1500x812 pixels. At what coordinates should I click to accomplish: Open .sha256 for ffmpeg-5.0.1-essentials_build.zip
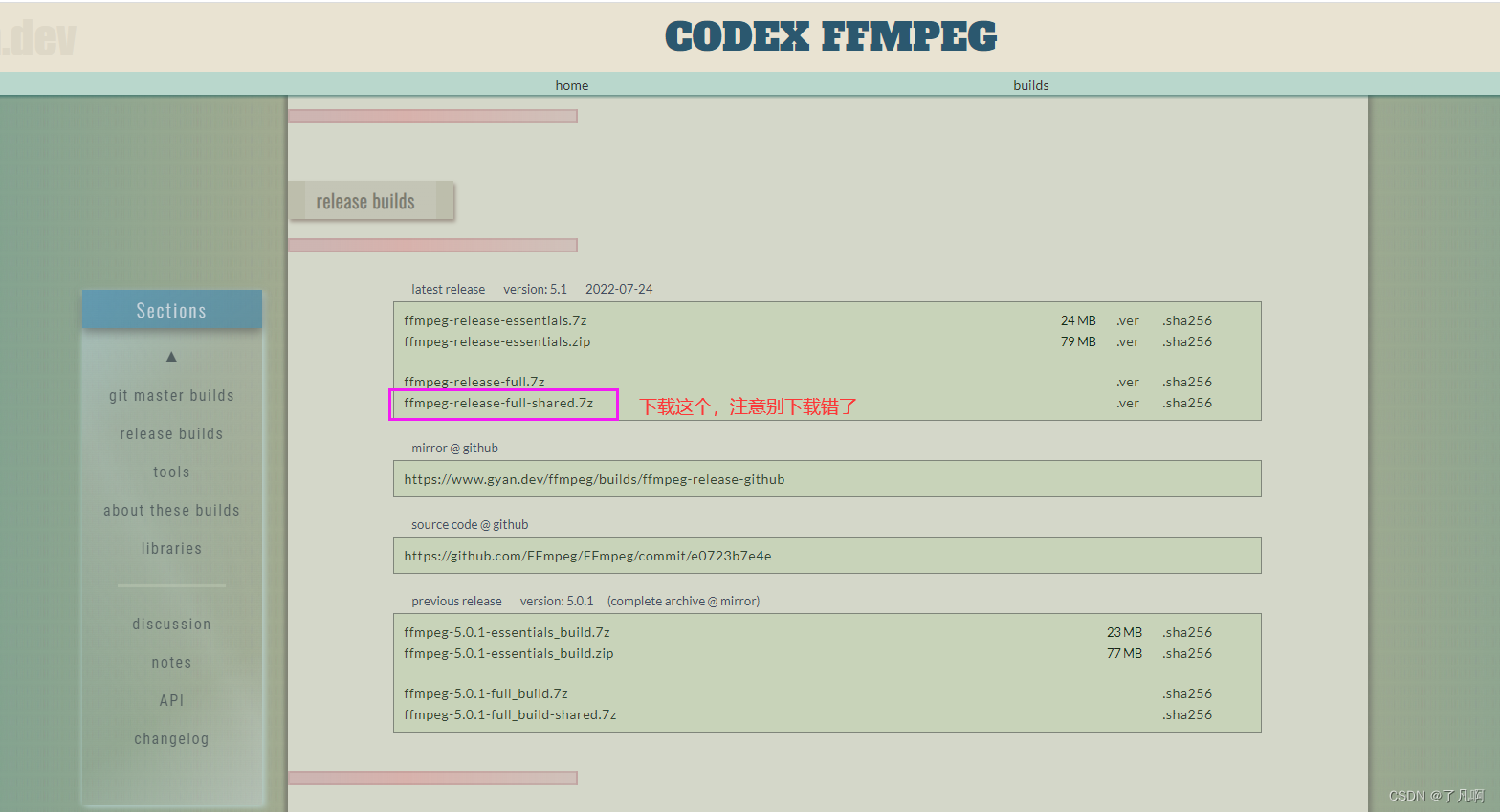tap(1187, 653)
